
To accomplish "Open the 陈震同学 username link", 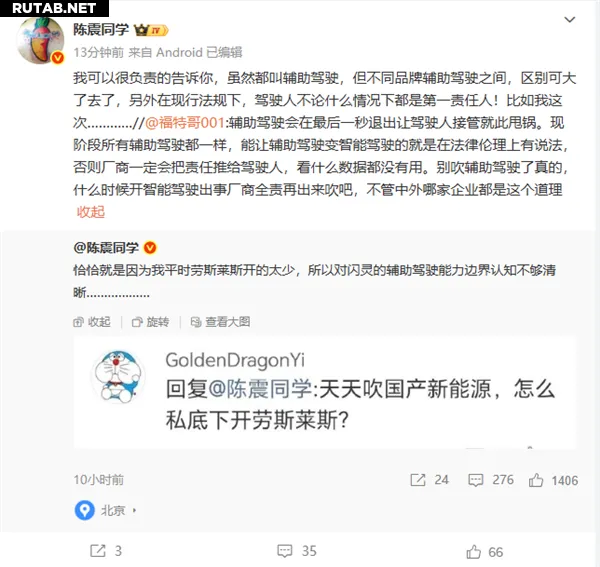I will click(x=101, y=29).
